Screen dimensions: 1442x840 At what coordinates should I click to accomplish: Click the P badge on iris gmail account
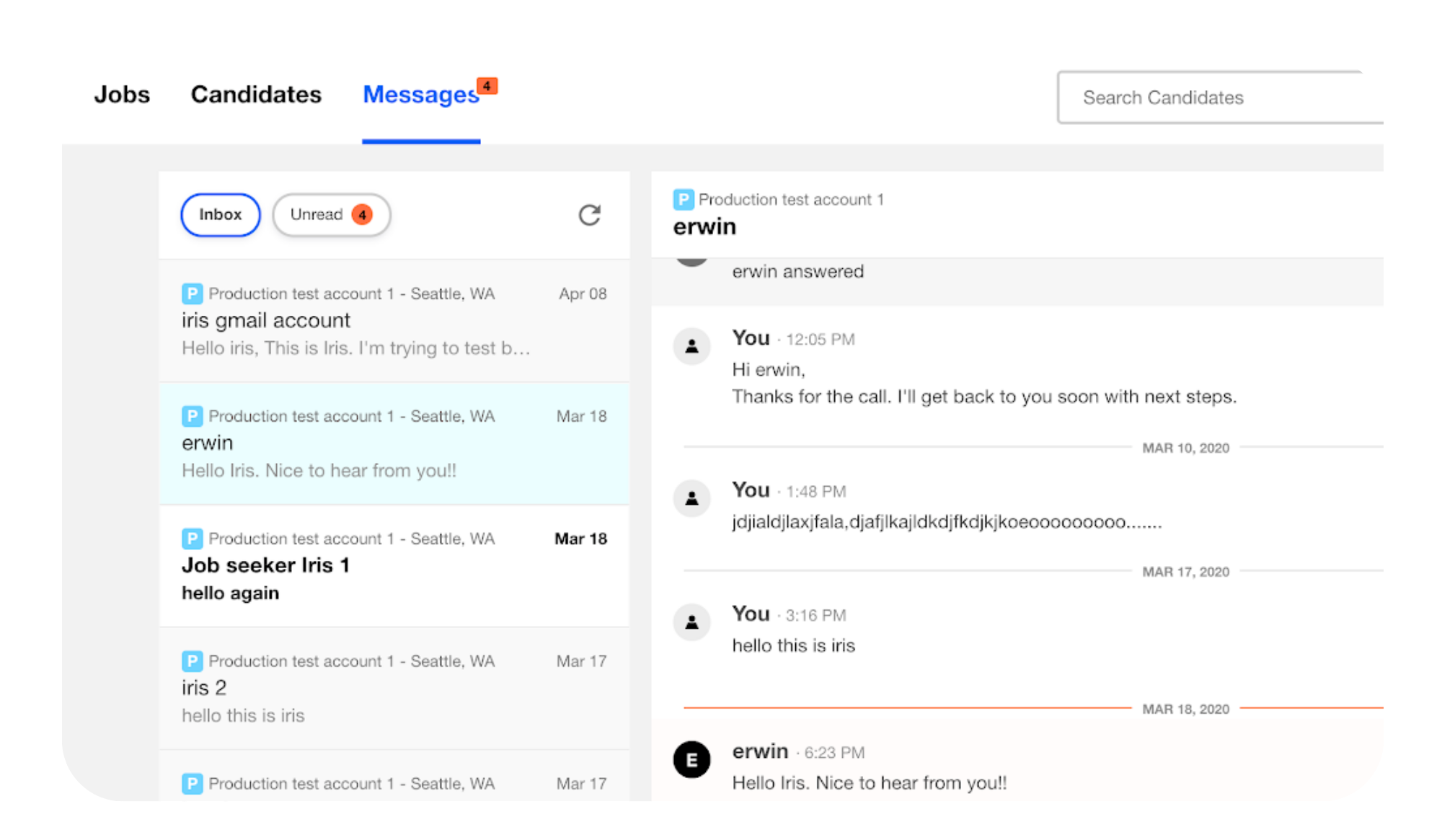point(192,293)
